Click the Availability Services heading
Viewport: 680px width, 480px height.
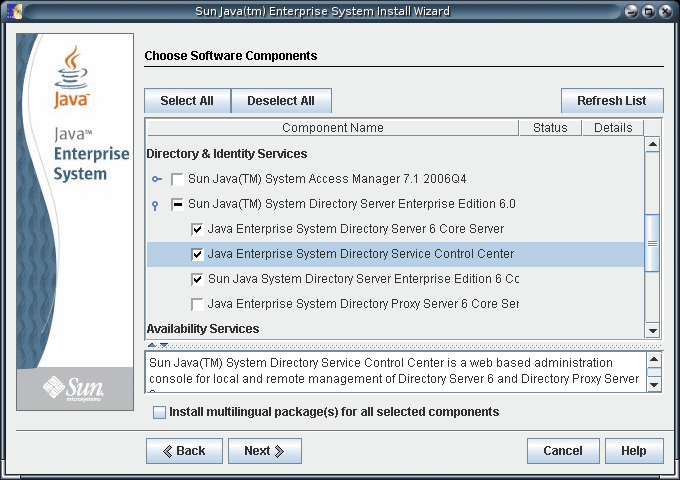203,329
